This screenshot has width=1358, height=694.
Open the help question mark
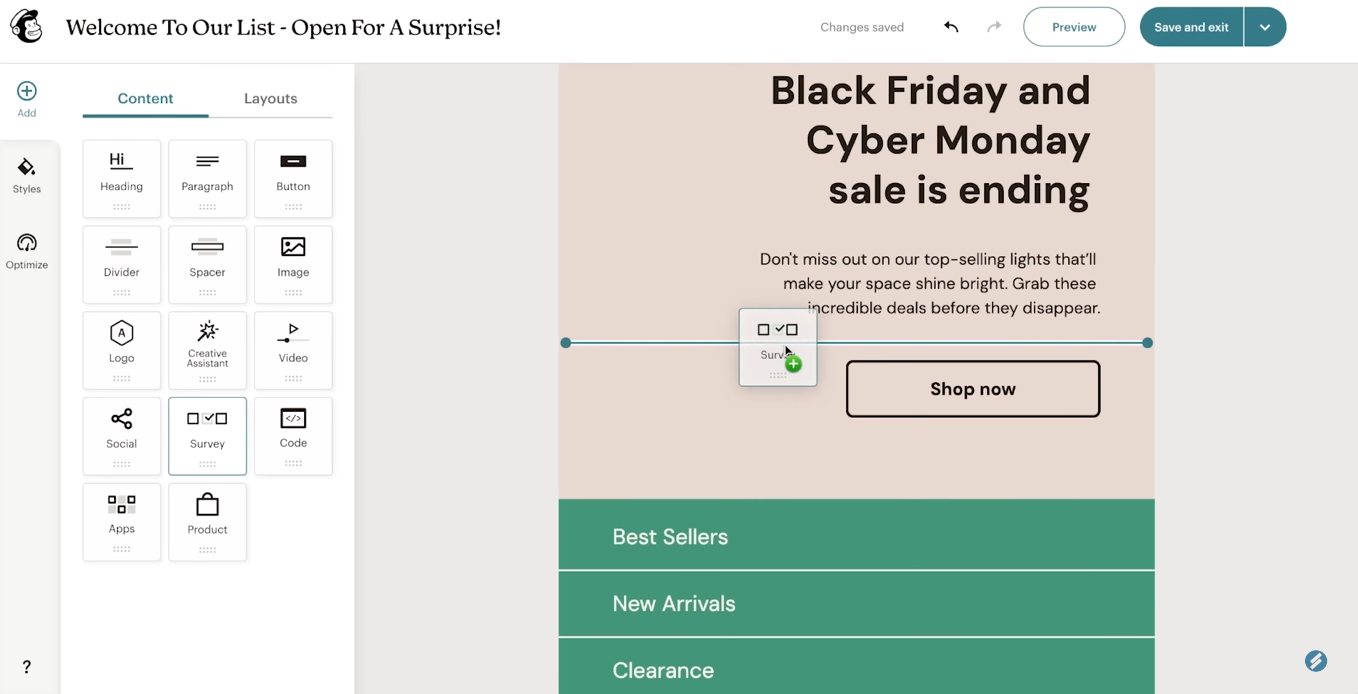coord(27,667)
